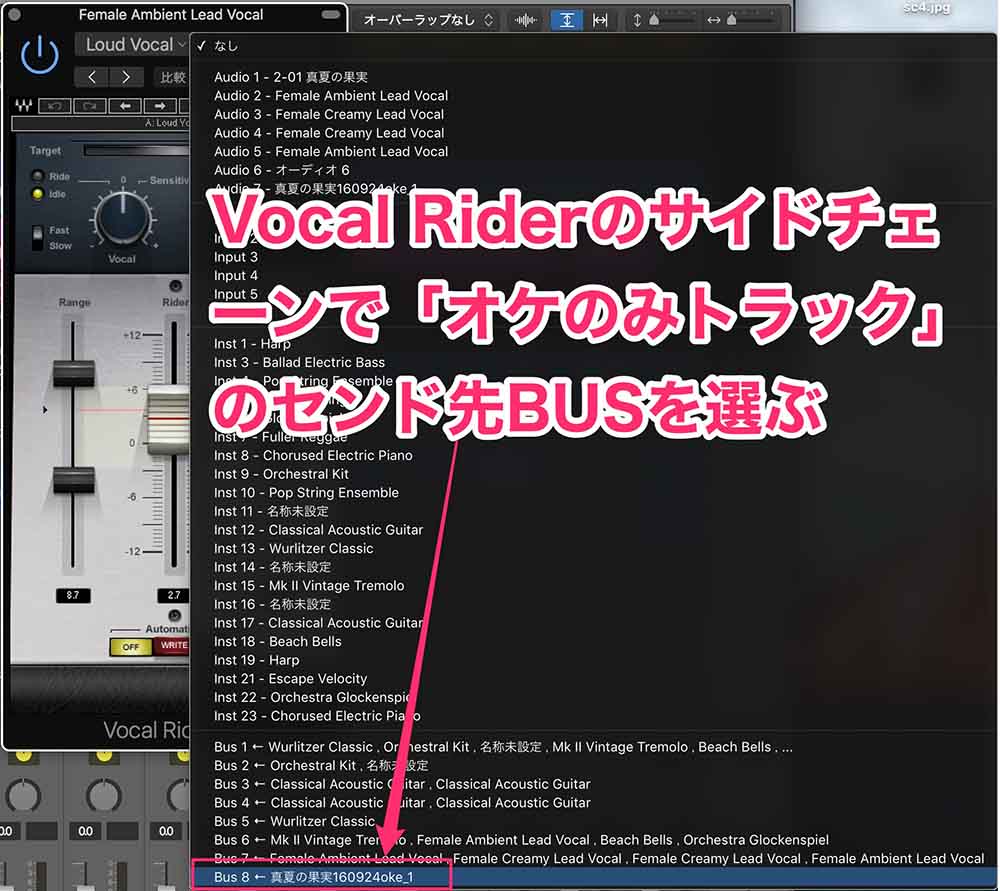Select Inst 3 - Ballad Electric Bass
1000x891 pixels.
593,362
